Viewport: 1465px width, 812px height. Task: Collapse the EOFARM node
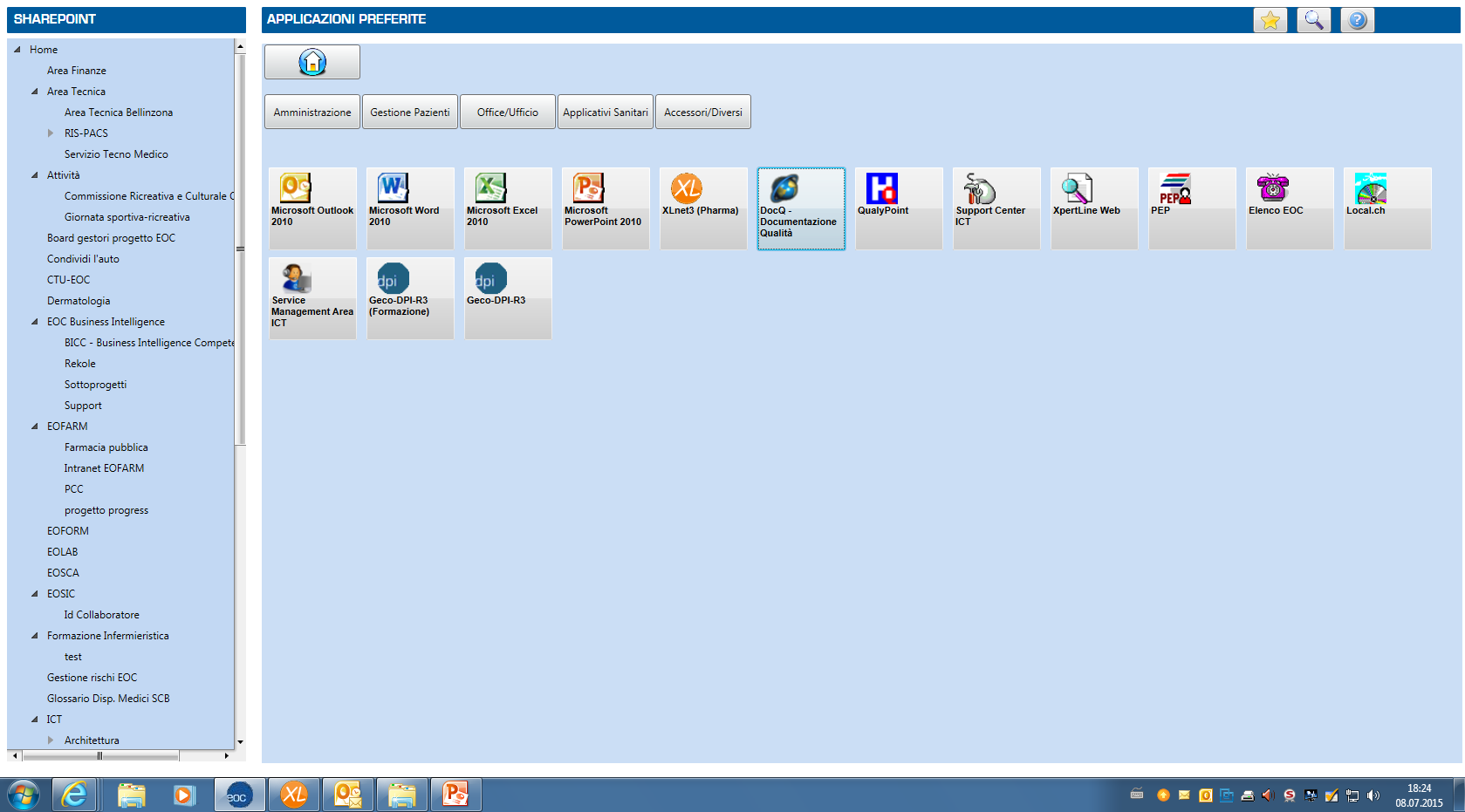point(35,426)
